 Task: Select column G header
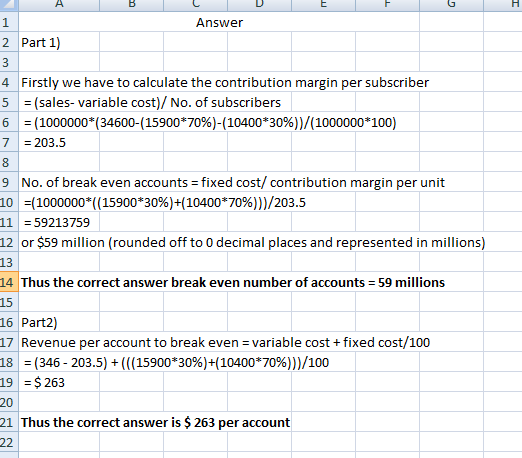(x=451, y=5)
